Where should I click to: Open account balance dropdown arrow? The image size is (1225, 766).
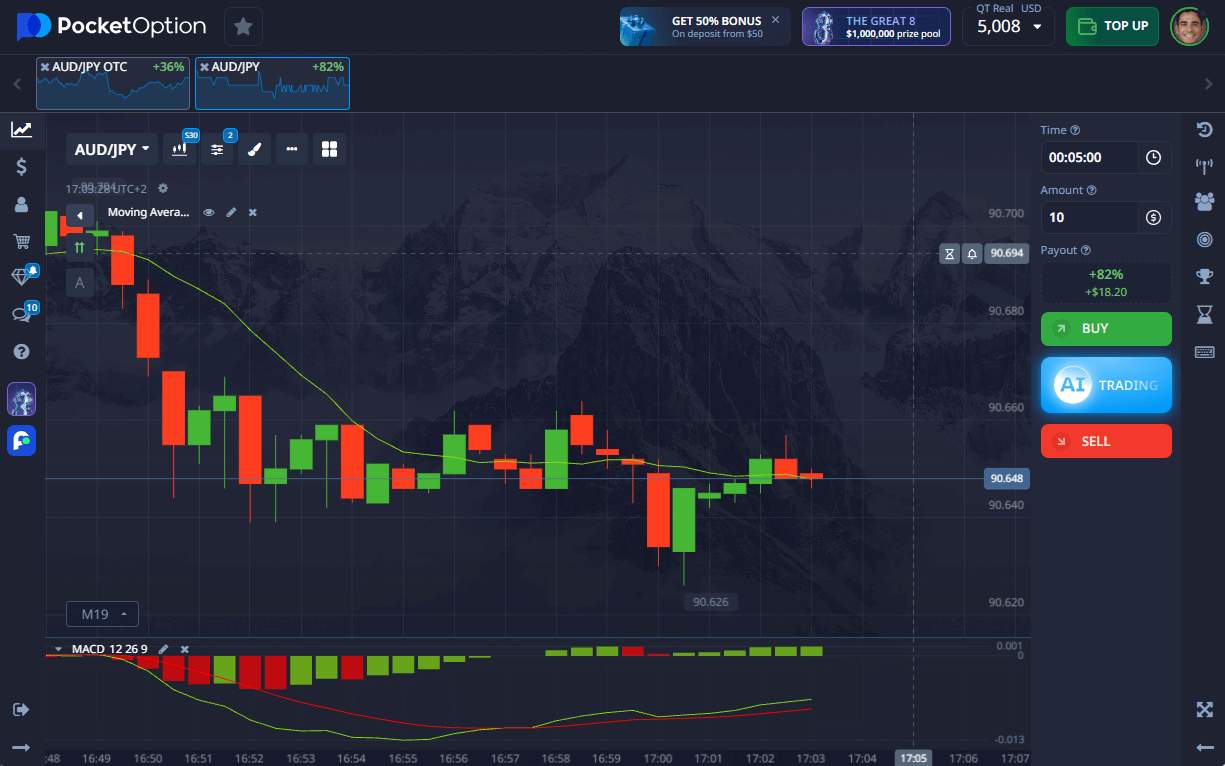(x=1037, y=27)
